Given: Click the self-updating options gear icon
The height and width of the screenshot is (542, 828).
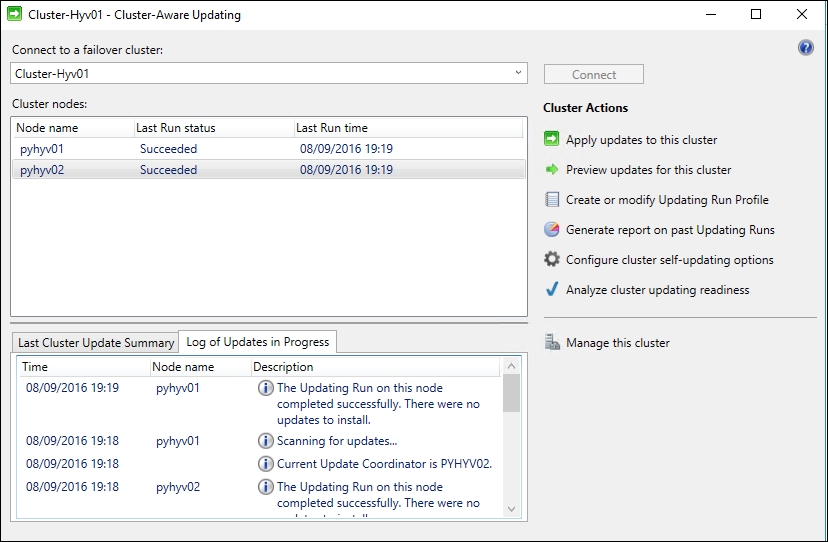Looking at the screenshot, I should coord(552,259).
